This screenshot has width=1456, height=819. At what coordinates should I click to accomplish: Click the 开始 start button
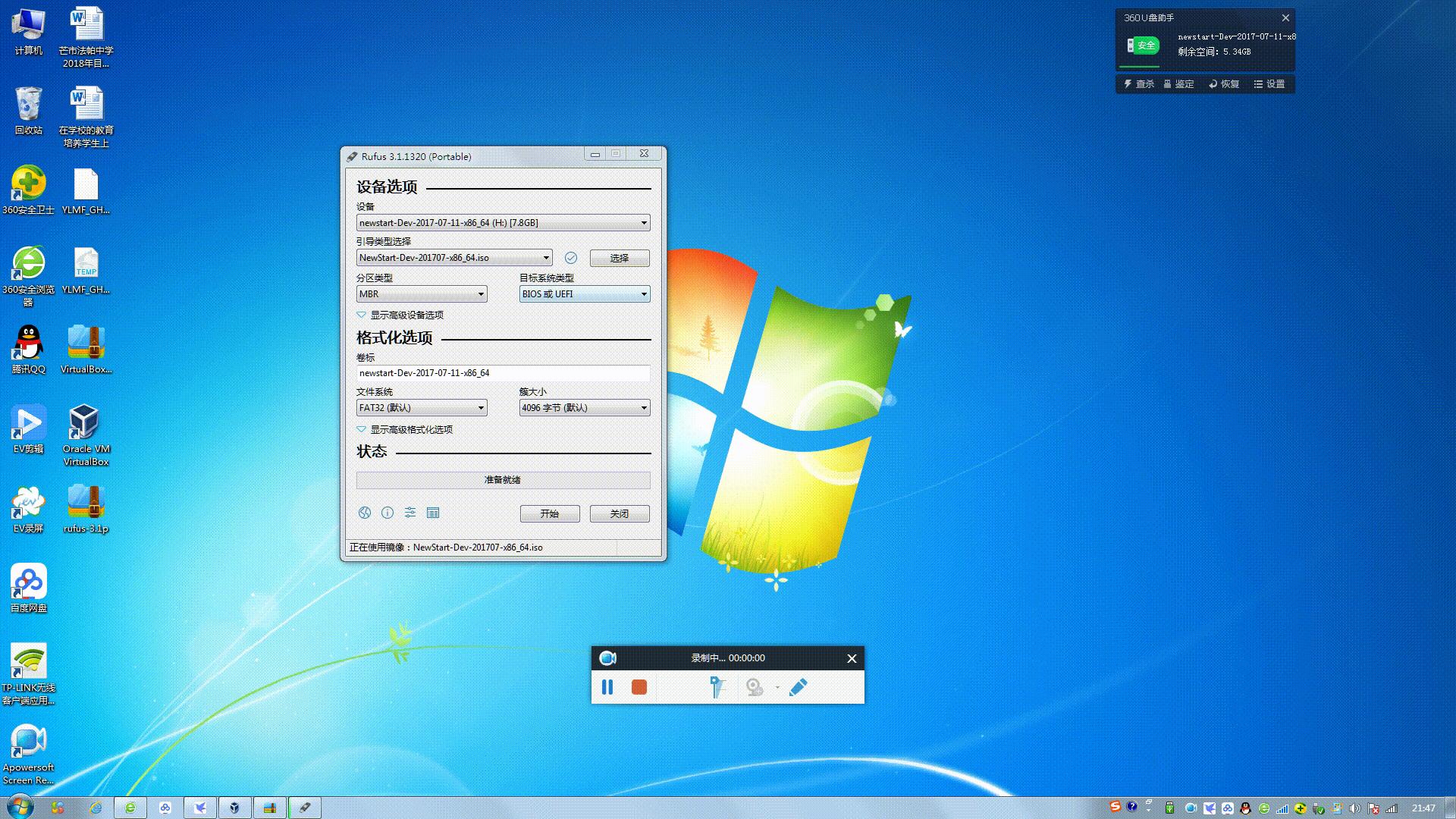click(550, 513)
